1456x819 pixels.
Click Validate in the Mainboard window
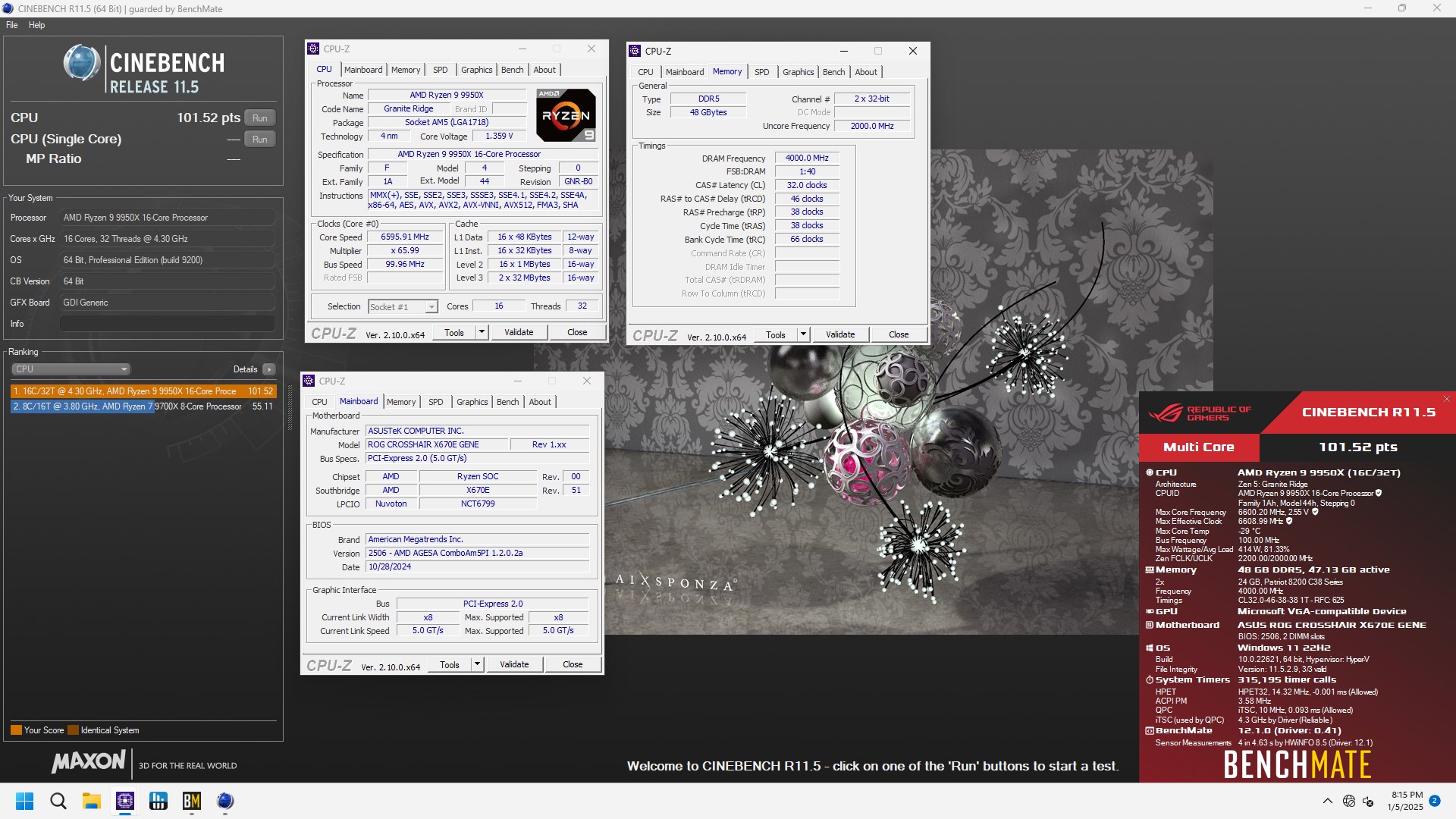(x=514, y=664)
